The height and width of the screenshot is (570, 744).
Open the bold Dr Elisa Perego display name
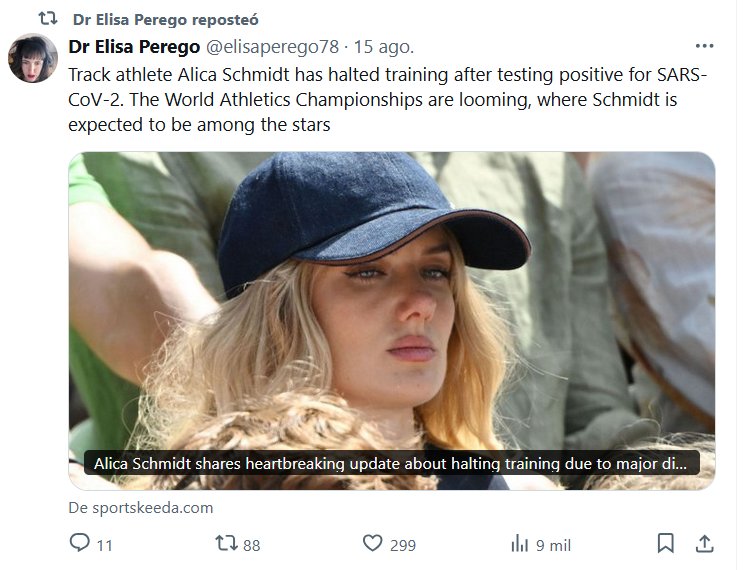tap(133, 47)
